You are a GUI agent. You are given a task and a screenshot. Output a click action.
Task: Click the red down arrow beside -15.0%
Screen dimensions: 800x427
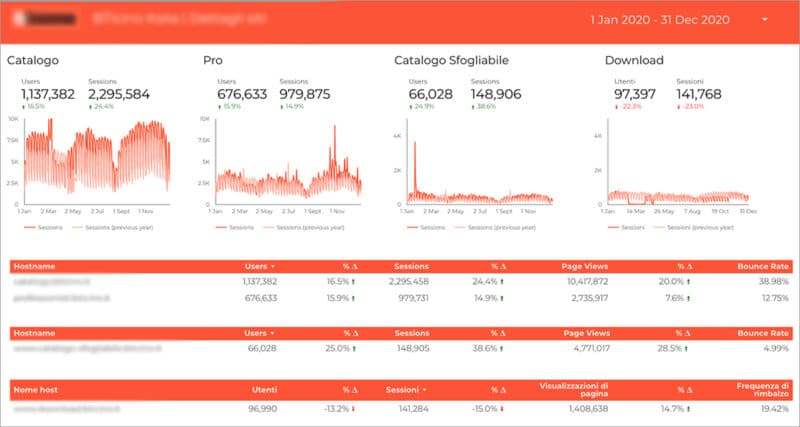point(502,409)
